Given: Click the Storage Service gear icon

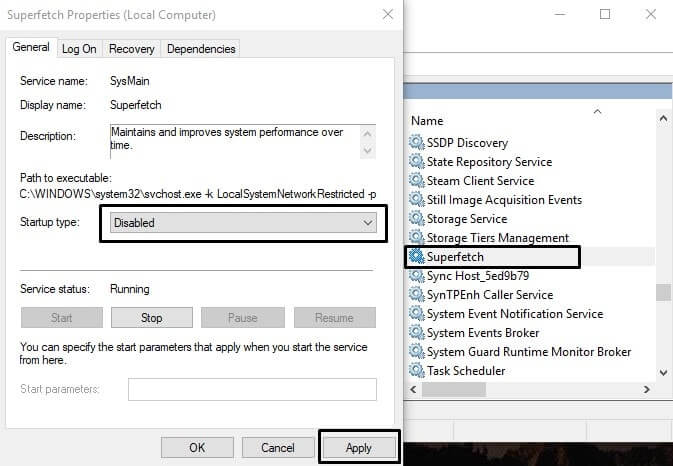Looking at the screenshot, I should click(416, 218).
